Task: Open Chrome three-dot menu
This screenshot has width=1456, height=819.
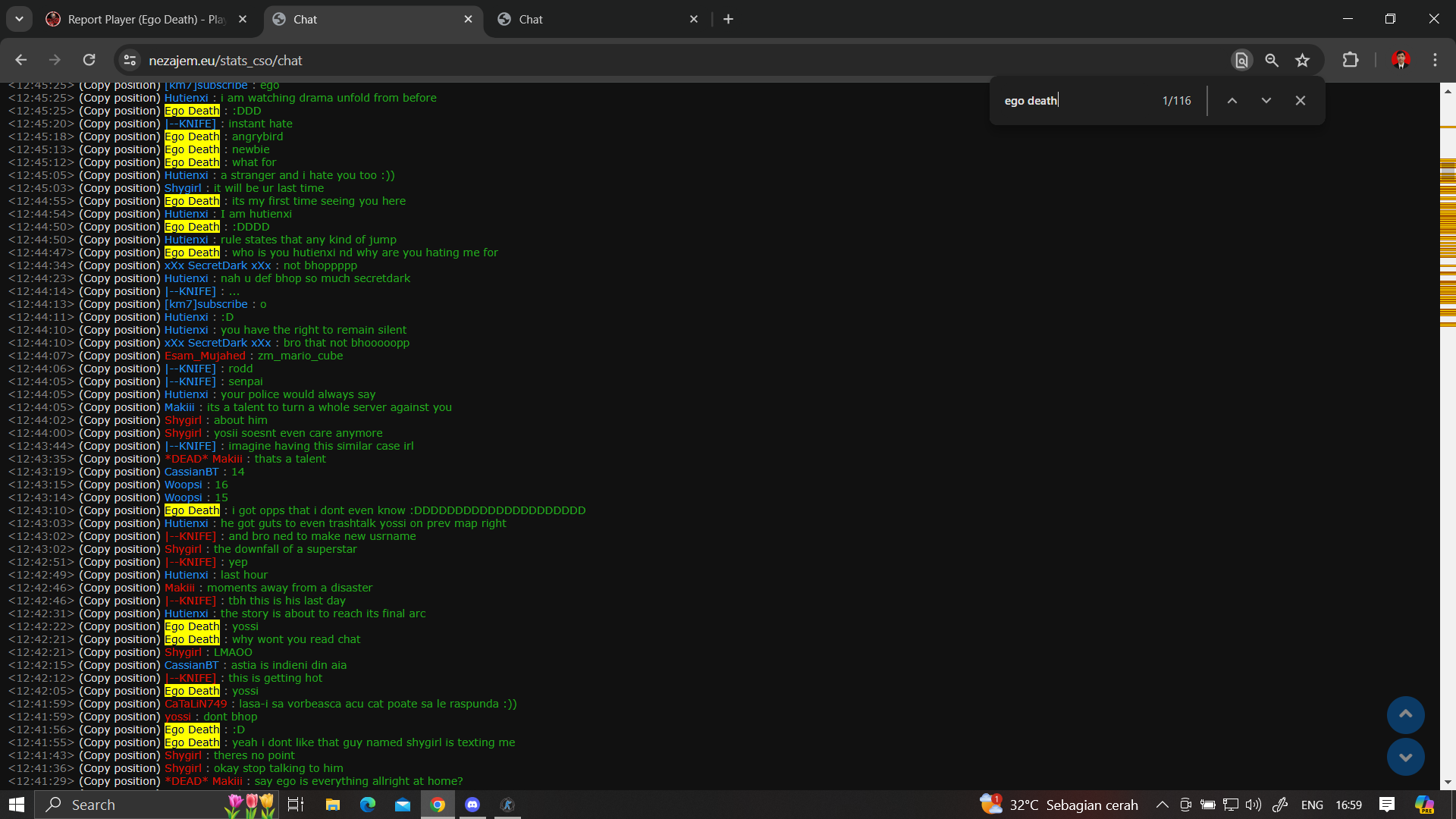Action: (x=1435, y=60)
